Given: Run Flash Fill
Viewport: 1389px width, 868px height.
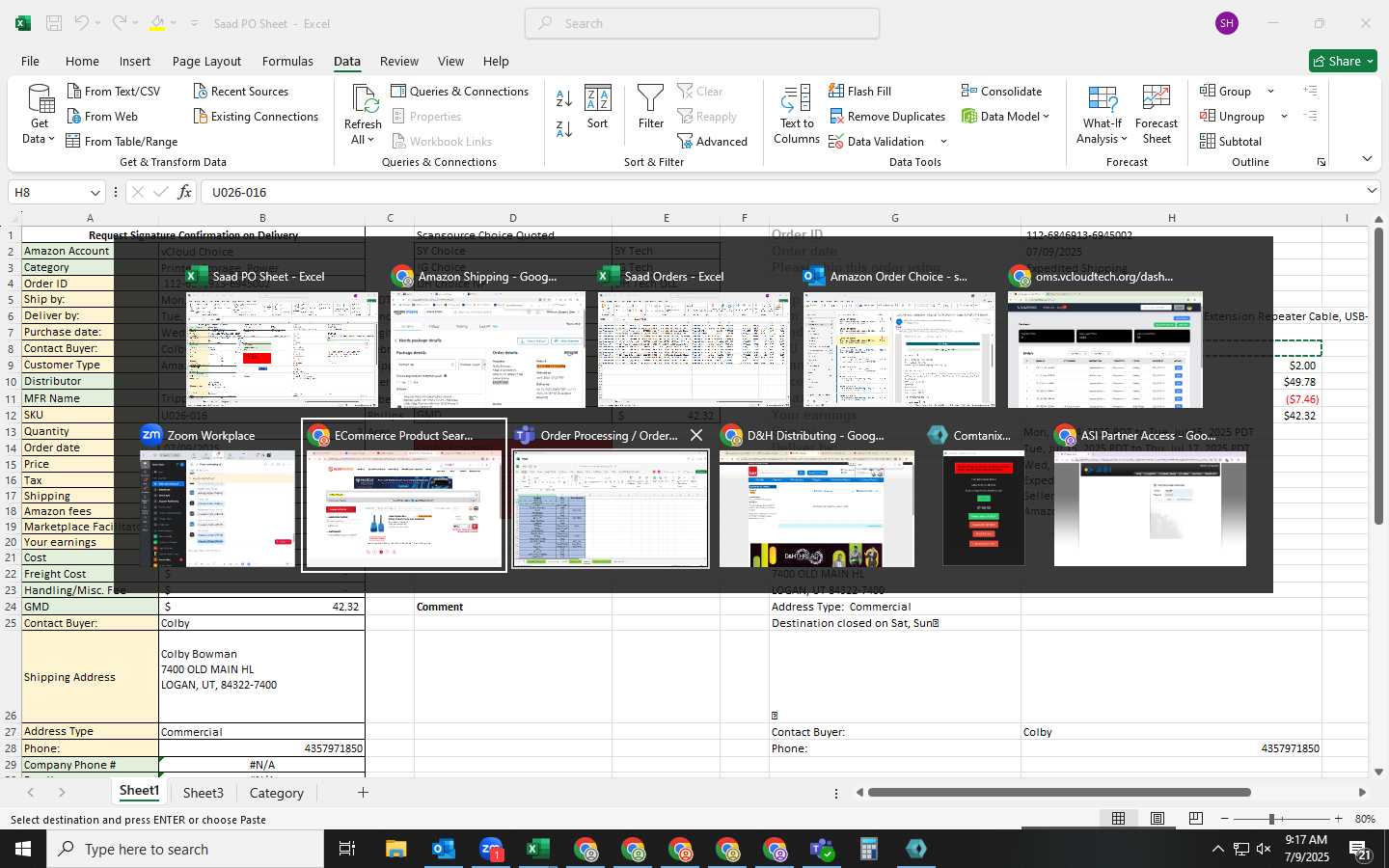Looking at the screenshot, I should tap(859, 91).
